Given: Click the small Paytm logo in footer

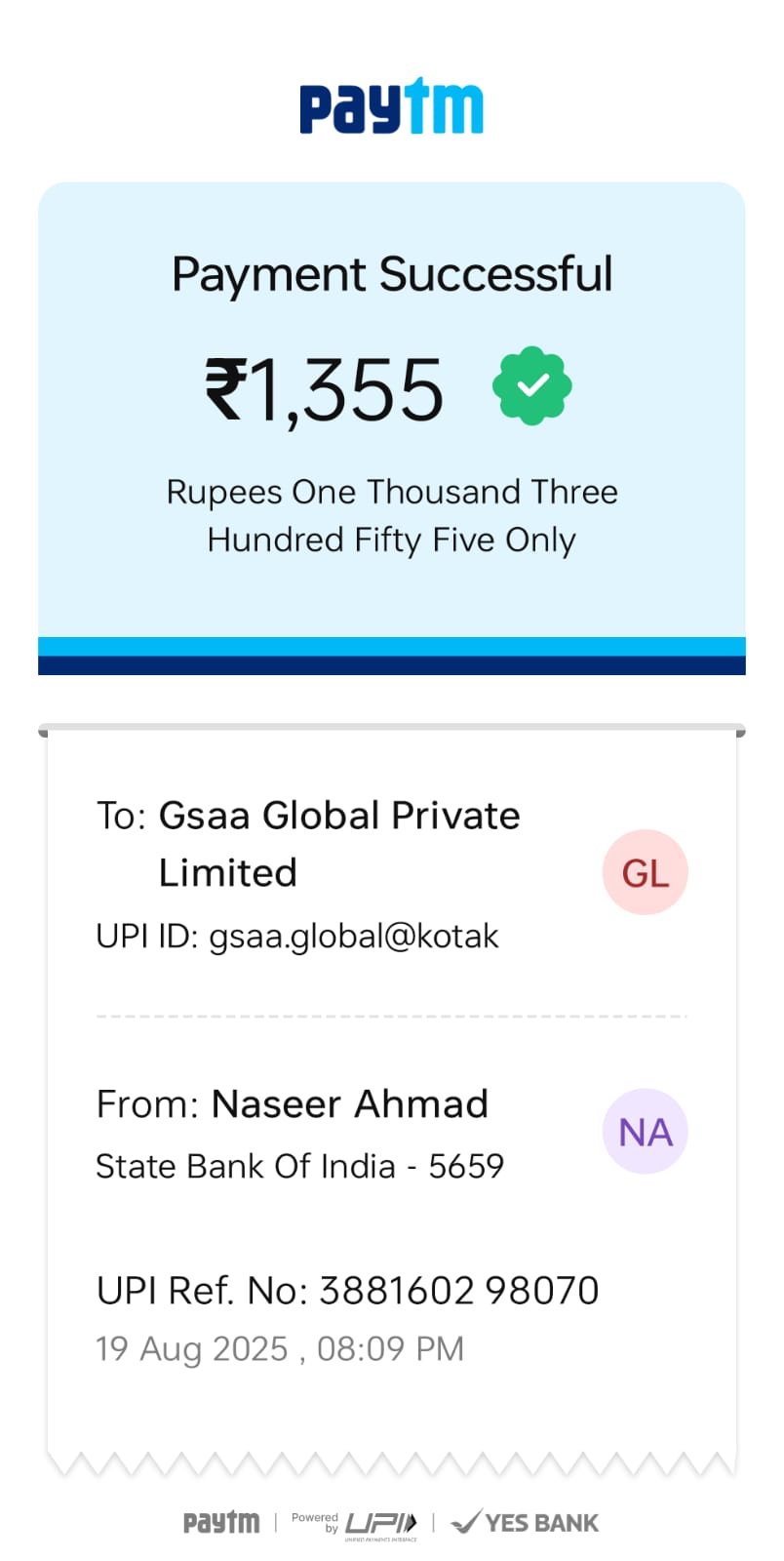Looking at the screenshot, I should point(221,1522).
